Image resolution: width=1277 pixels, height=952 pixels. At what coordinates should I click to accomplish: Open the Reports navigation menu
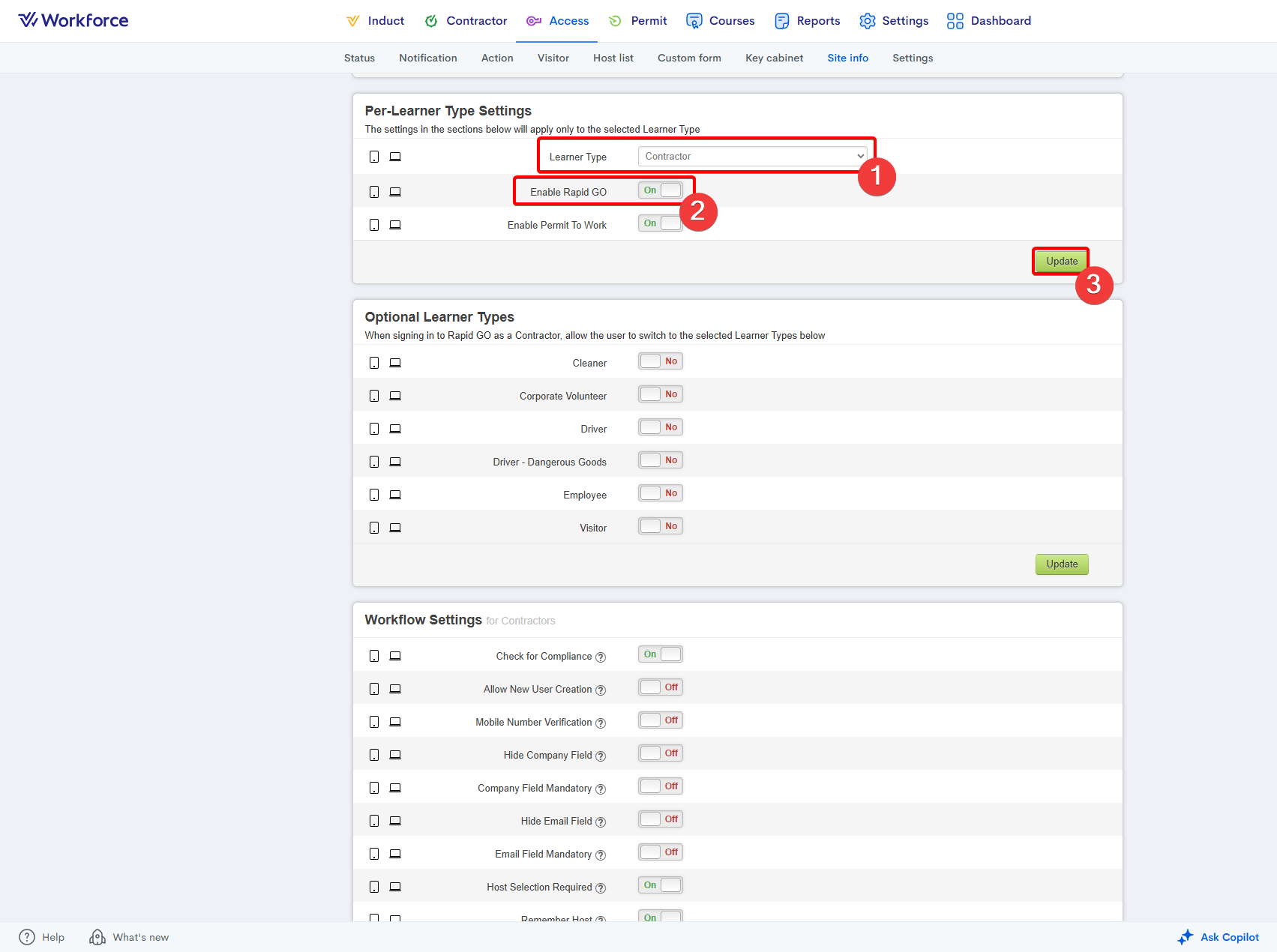(808, 21)
